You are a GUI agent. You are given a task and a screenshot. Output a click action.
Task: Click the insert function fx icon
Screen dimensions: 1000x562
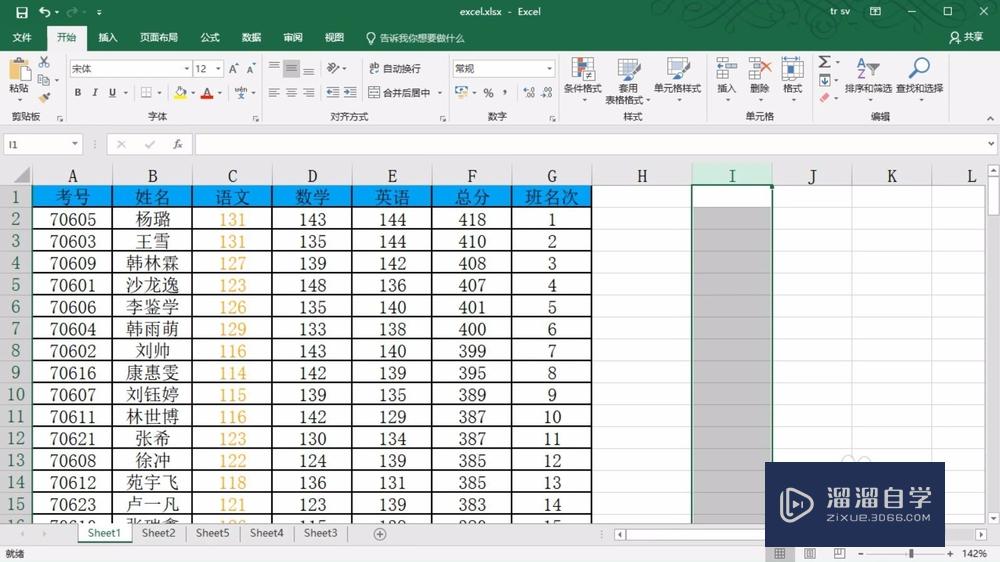coord(178,145)
